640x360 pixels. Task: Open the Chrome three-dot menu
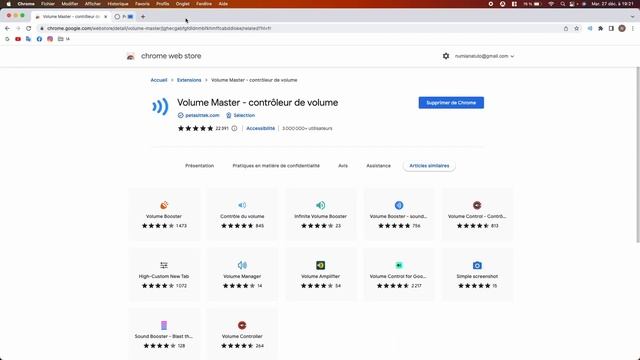point(633,28)
